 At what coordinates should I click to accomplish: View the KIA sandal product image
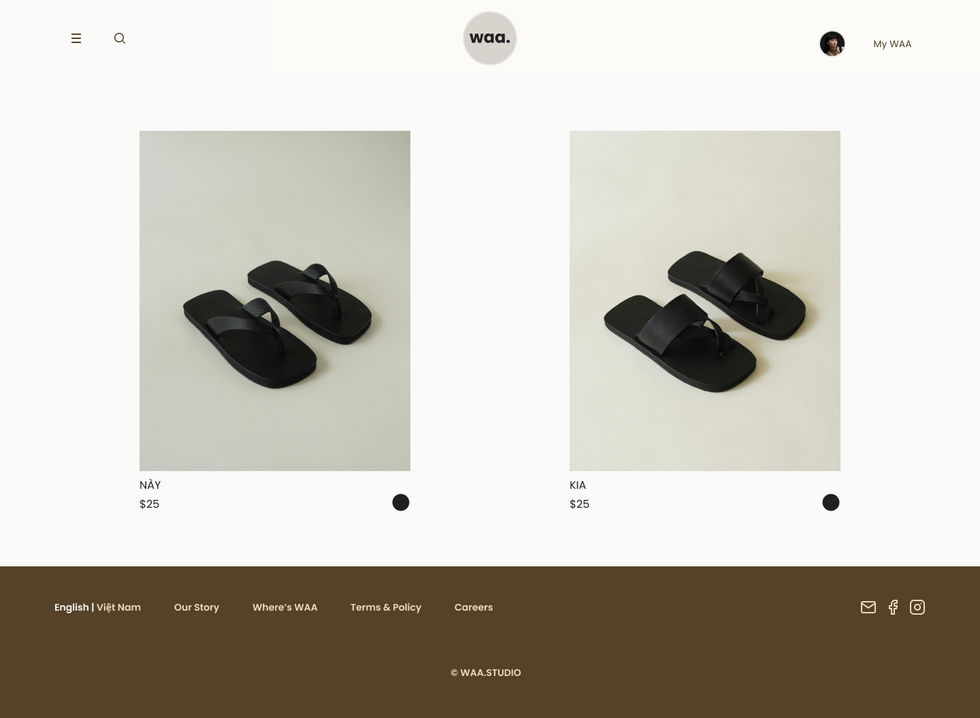(705, 301)
